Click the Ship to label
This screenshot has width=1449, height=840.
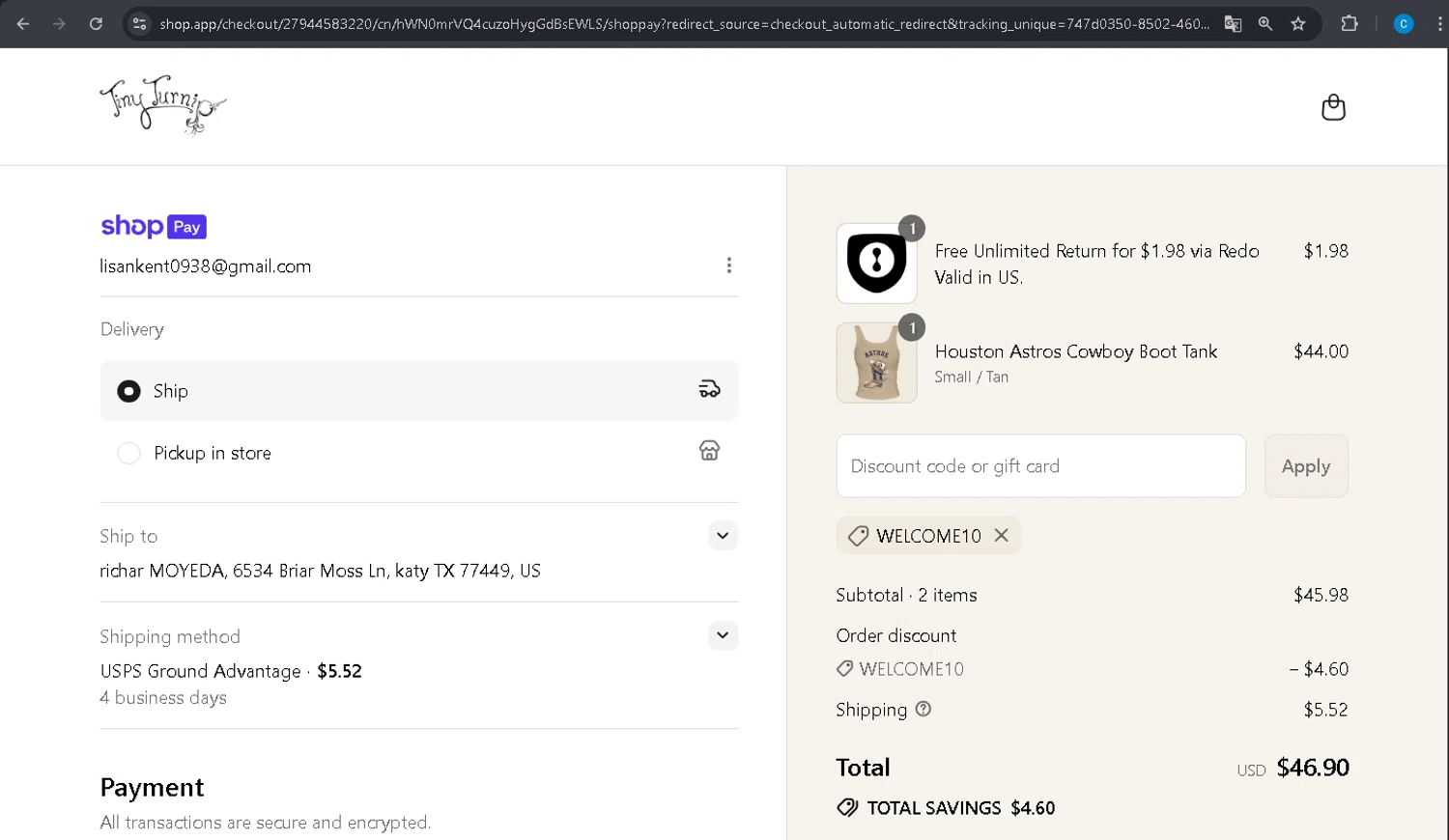128,536
